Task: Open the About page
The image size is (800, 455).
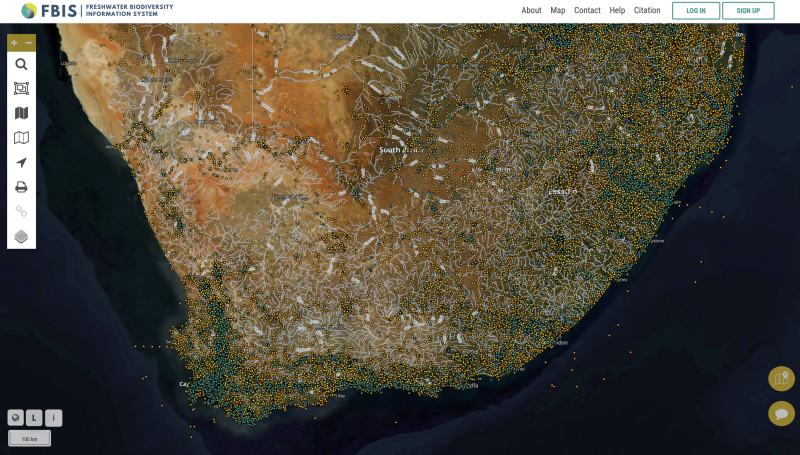Action: [x=531, y=11]
